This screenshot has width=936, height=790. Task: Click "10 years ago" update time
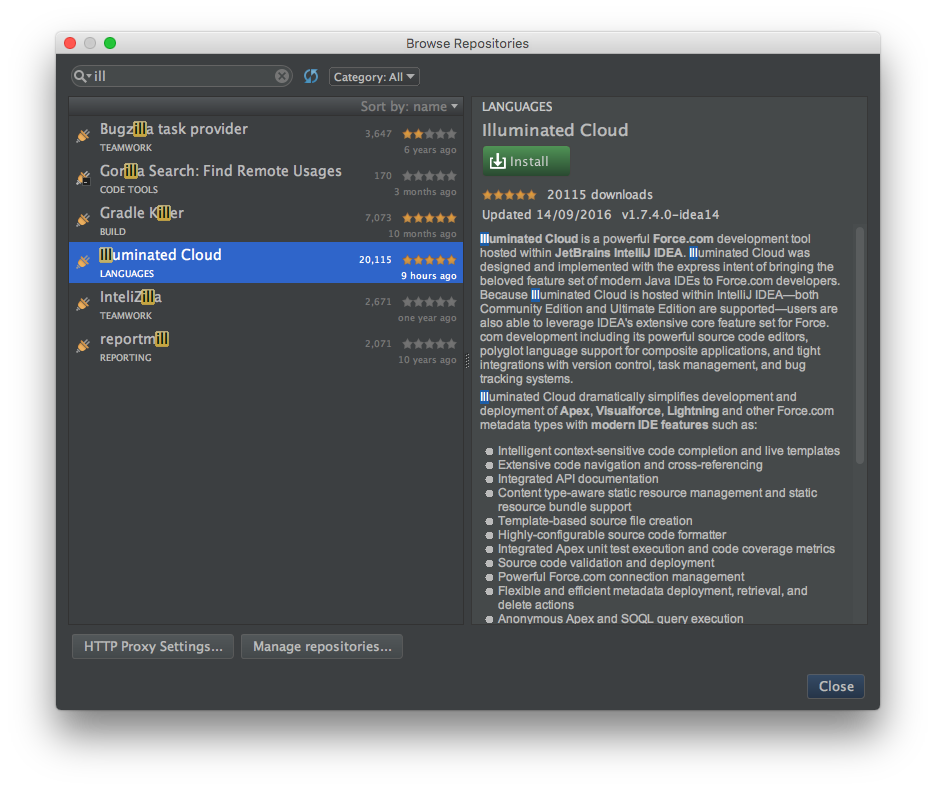tap(427, 359)
